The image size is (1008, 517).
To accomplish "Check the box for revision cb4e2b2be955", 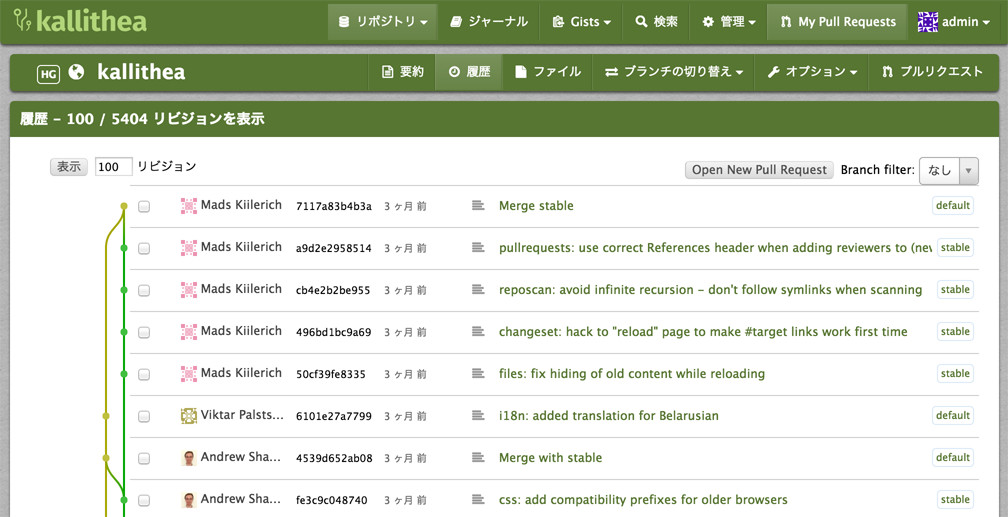I will pos(144,291).
